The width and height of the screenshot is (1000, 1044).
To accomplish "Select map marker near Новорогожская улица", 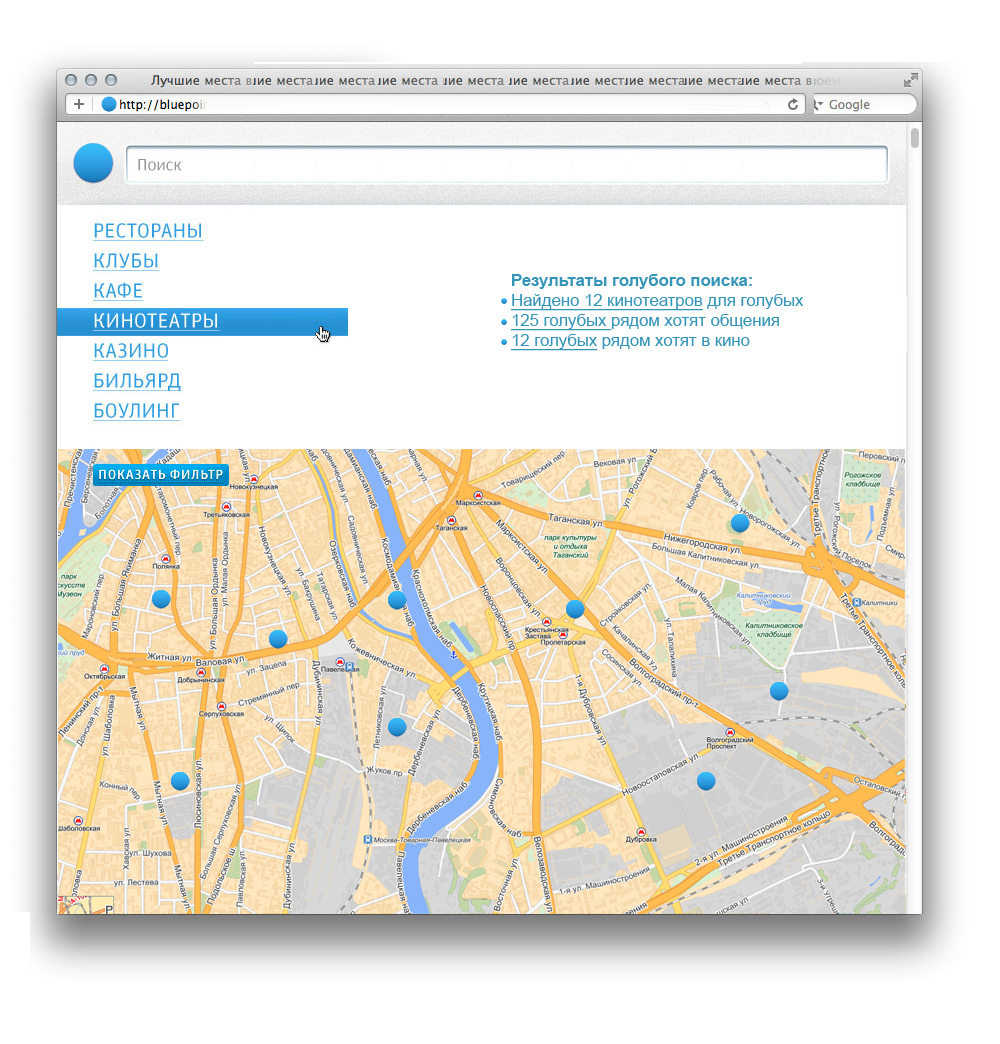I will (x=740, y=522).
